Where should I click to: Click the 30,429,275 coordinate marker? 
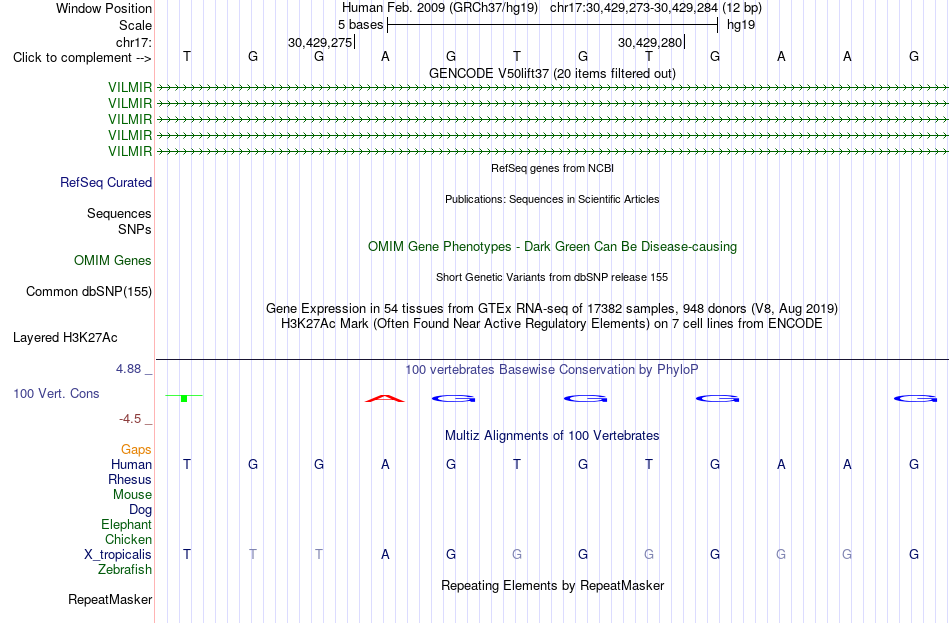click(x=320, y=42)
